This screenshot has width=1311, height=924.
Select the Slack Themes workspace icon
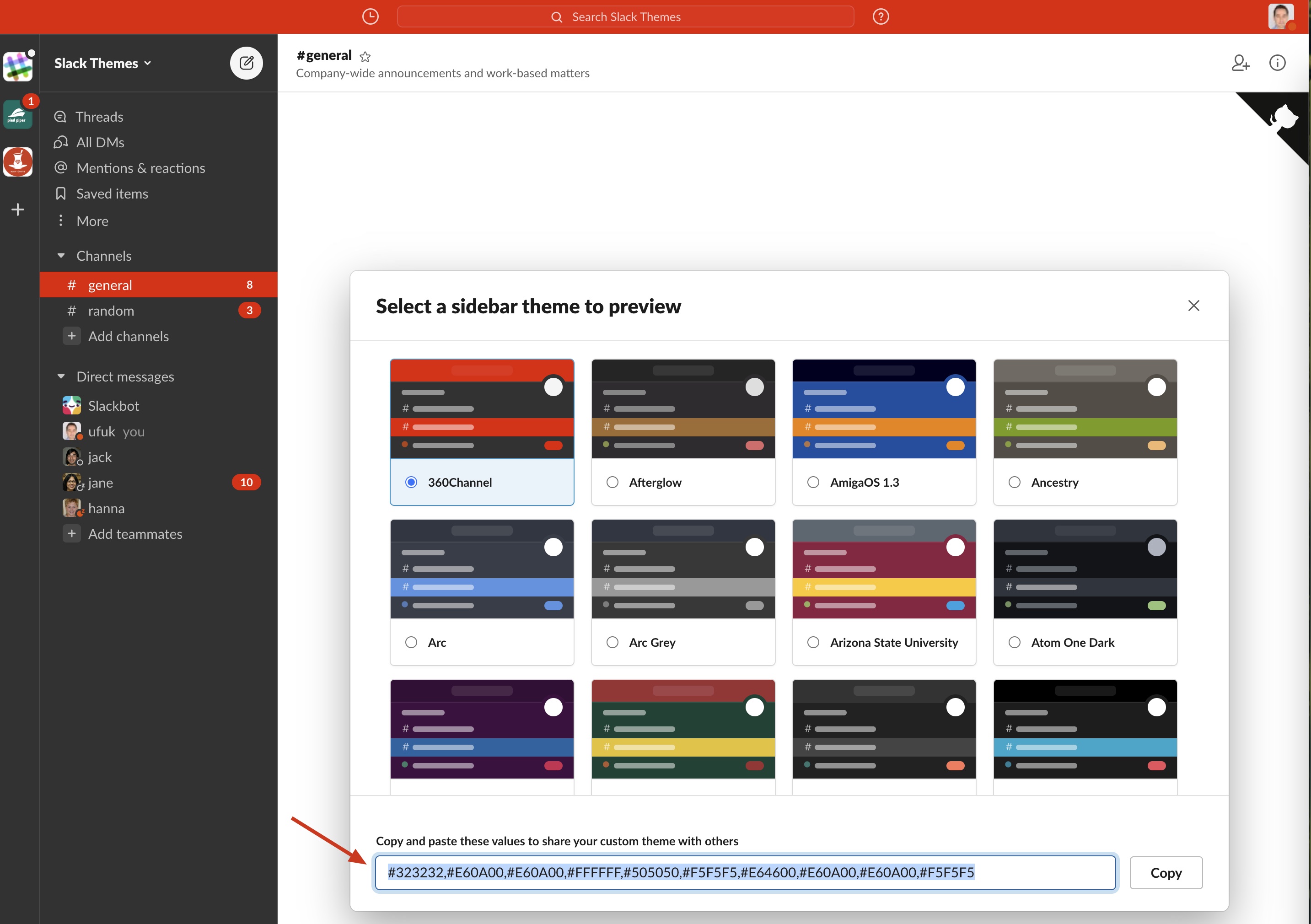[18, 66]
